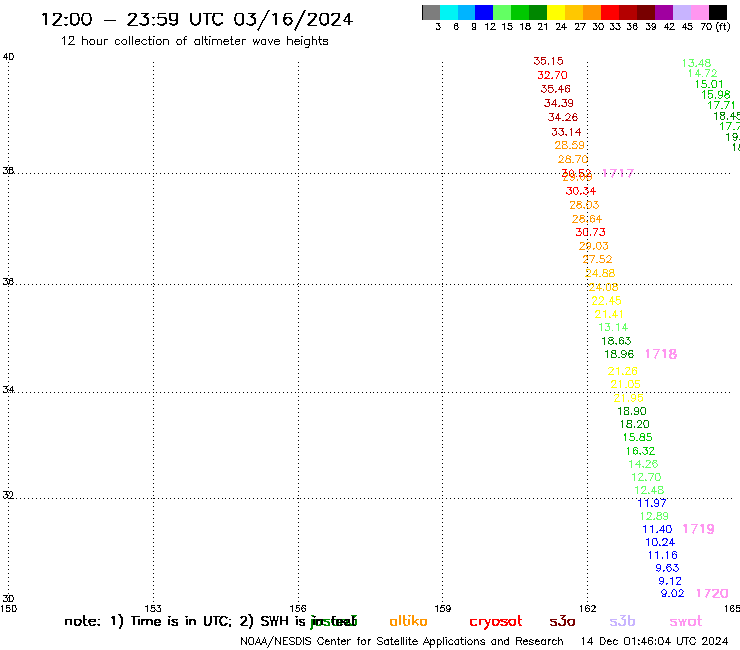This screenshot has width=740, height=650.
Task: Click the lavender swatch in the color scale
Action: (x=681, y=12)
